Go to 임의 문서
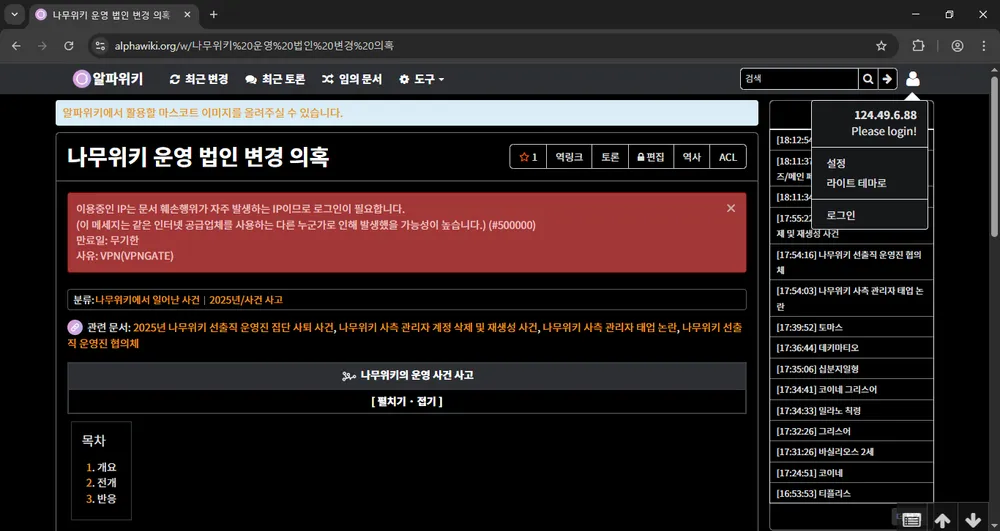 351,80
